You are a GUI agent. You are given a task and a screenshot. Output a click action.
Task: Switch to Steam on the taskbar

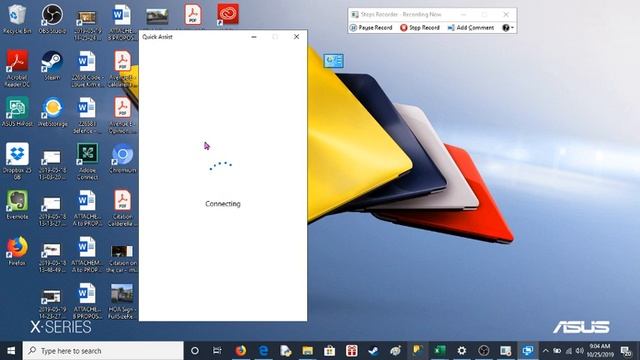[x=373, y=351]
